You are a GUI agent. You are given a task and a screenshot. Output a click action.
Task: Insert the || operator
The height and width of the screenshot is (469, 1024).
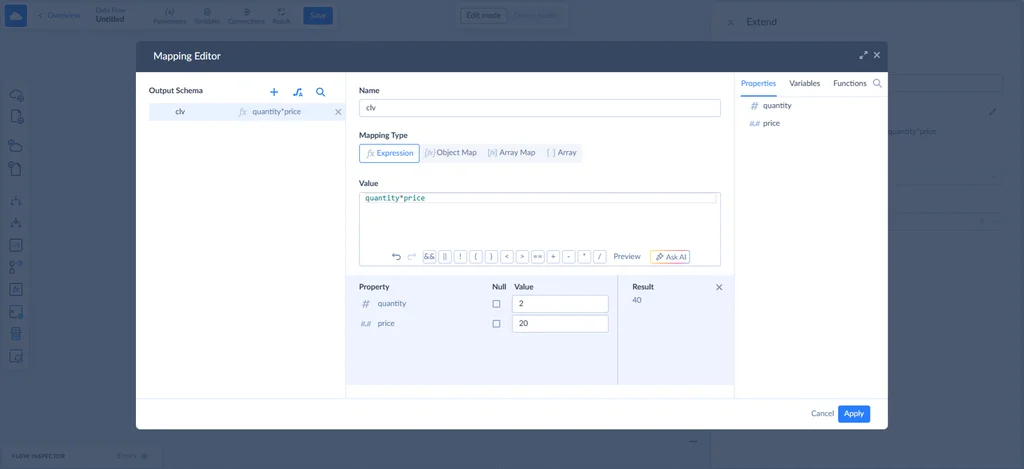pyautogui.click(x=445, y=257)
